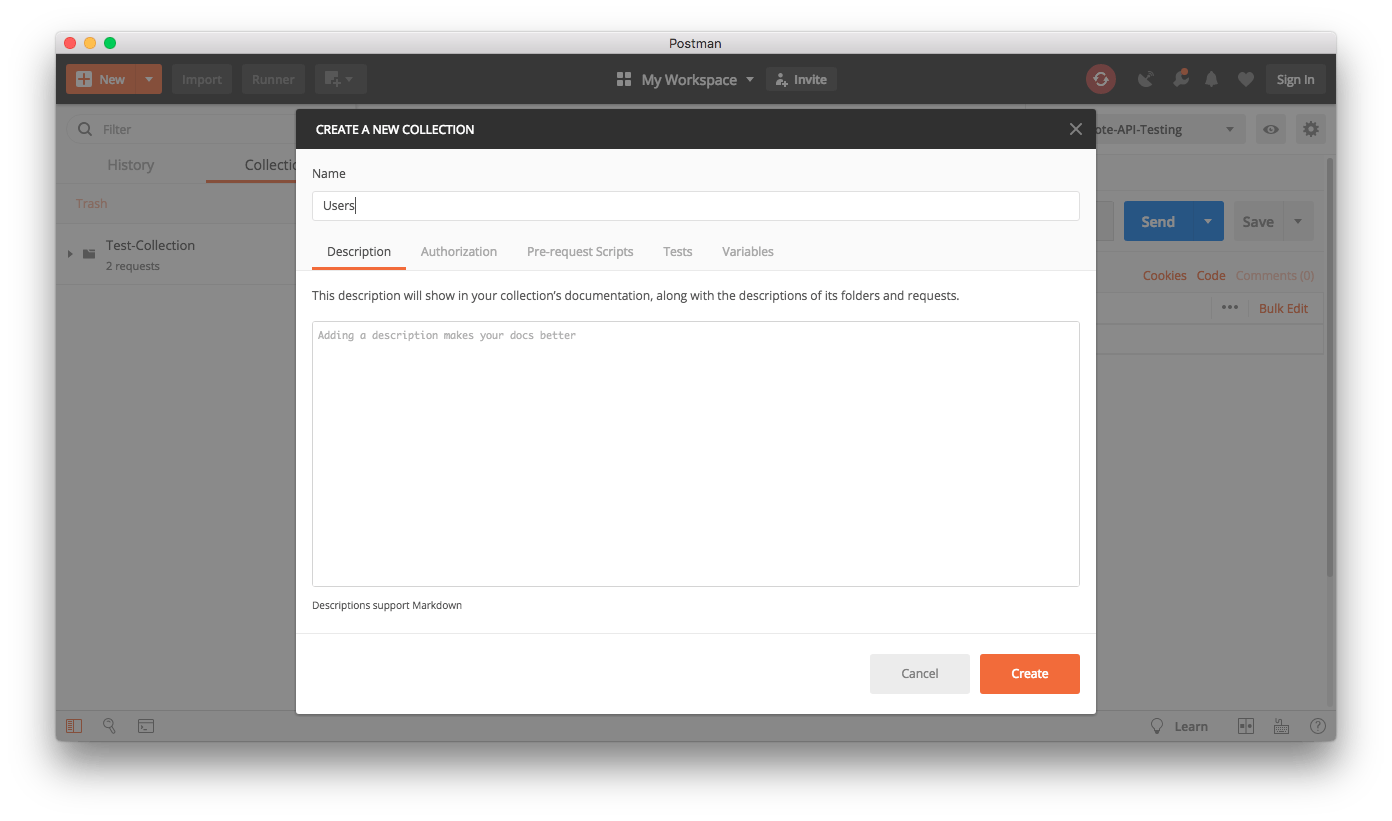Viewport: 1392px width, 821px height.
Task: Open the Help question mark icon
Action: (1318, 725)
